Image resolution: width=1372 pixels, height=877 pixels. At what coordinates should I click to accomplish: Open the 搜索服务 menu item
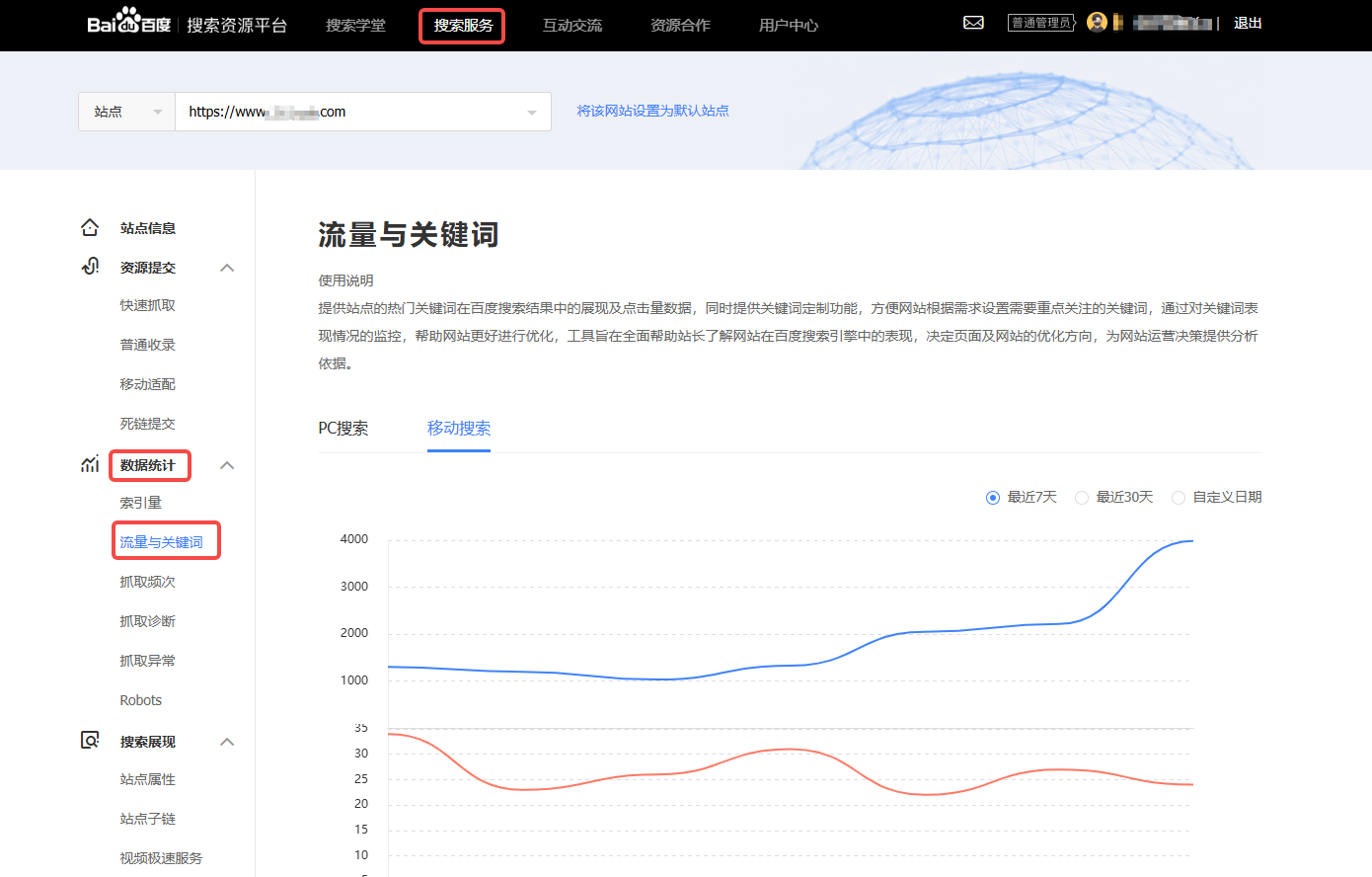coord(461,25)
